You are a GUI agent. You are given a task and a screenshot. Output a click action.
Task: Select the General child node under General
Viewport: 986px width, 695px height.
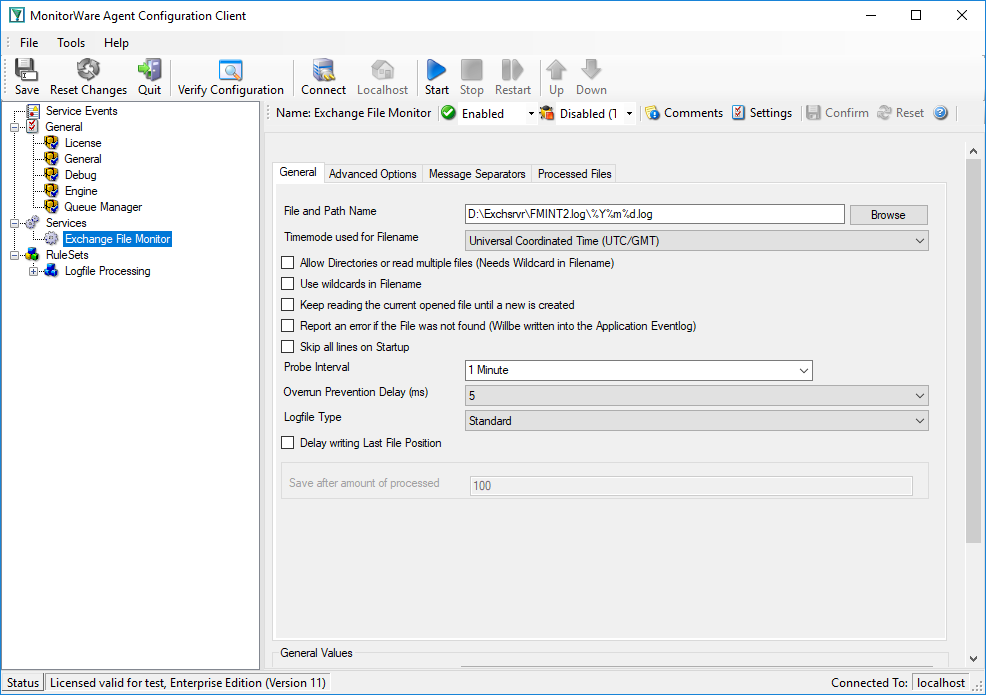click(x=83, y=159)
